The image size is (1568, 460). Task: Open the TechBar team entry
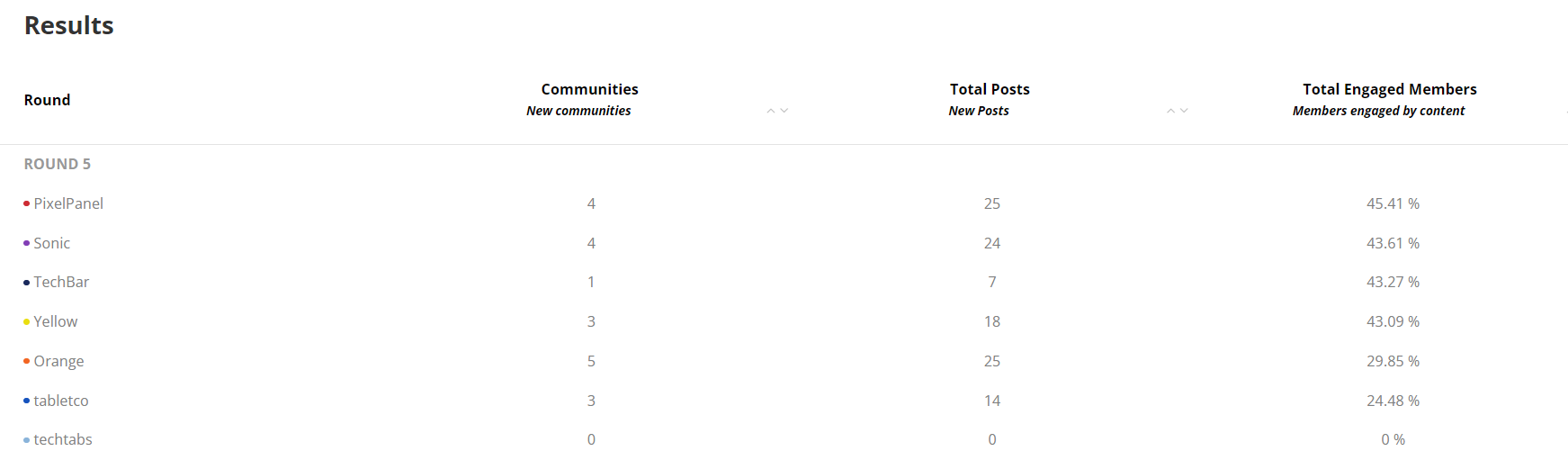point(61,282)
